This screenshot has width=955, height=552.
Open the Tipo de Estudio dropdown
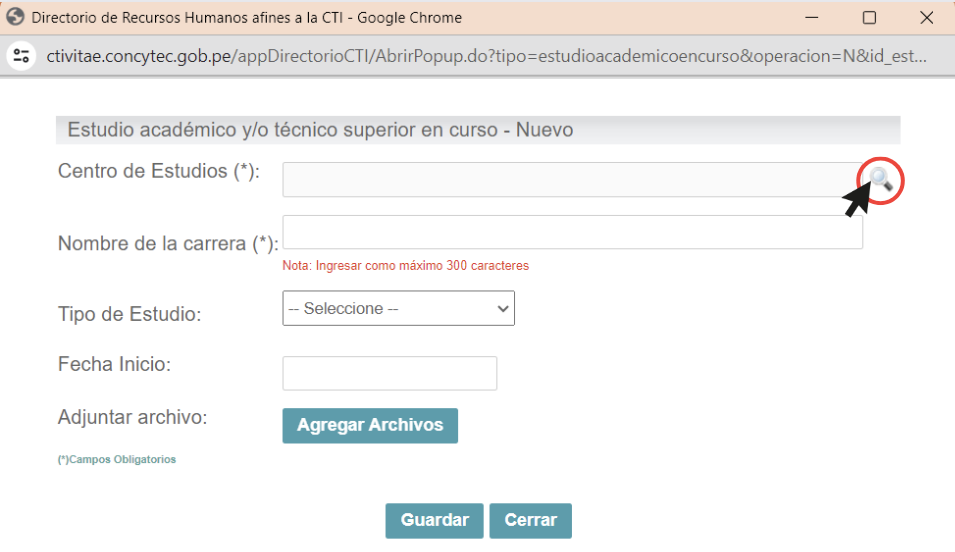pos(398,308)
